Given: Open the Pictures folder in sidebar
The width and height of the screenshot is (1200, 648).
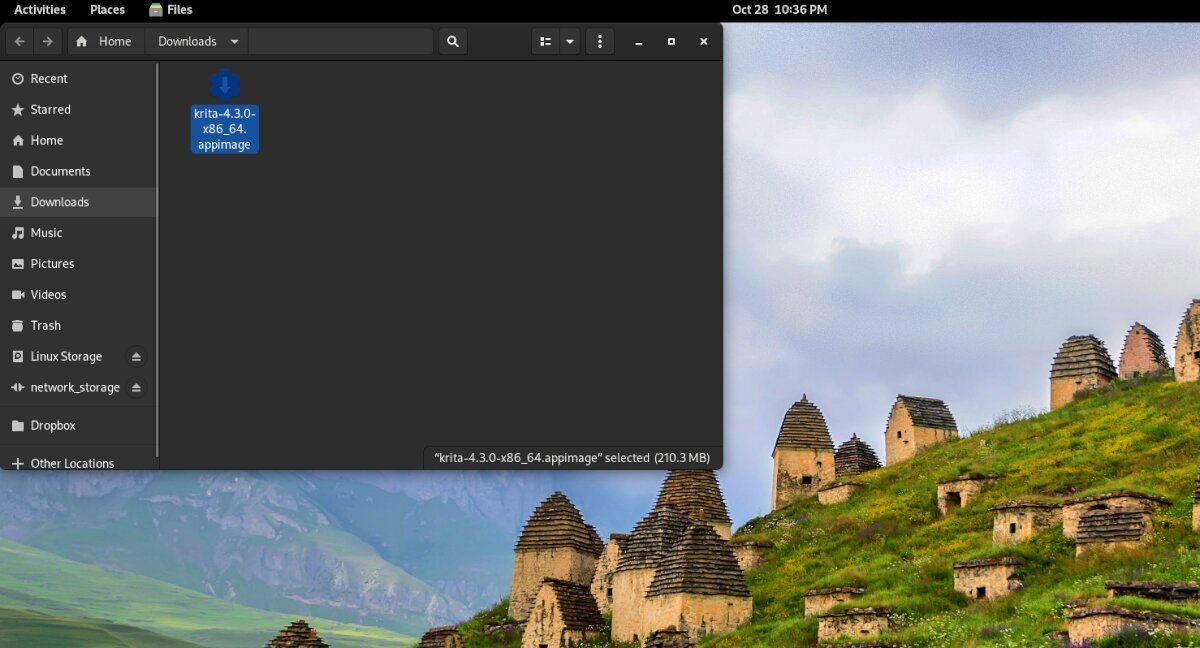Looking at the screenshot, I should (x=52, y=263).
